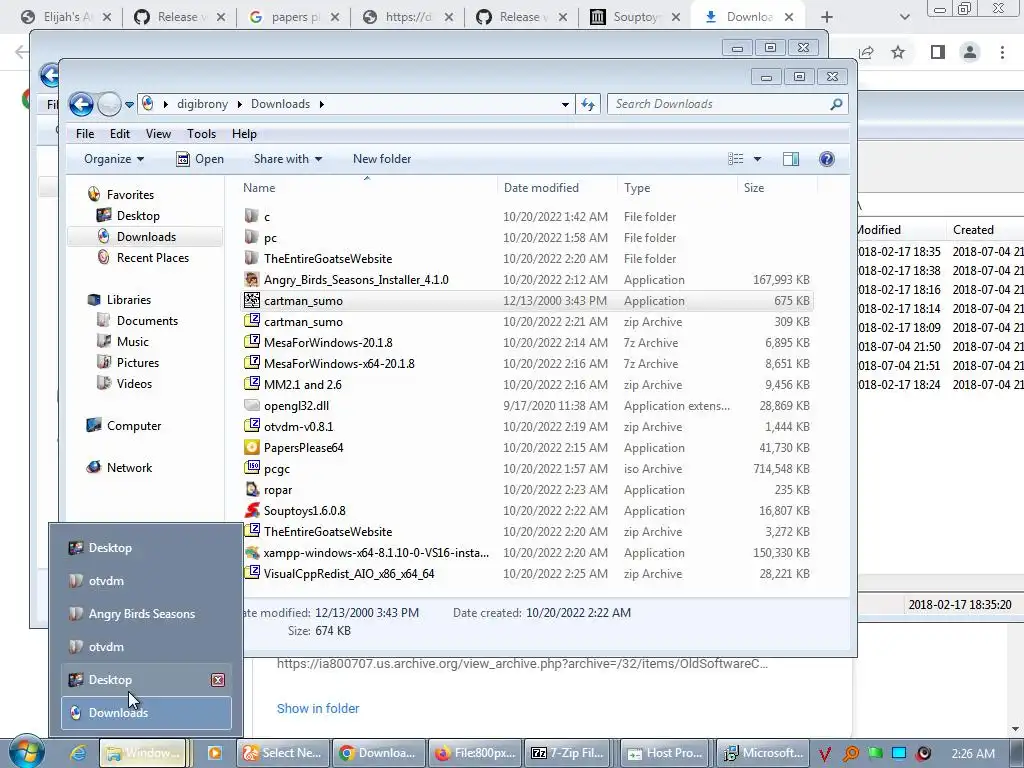Screen dimensions: 1024x768
Task: Open Pictures library in navigation pane
Action: click(x=138, y=362)
